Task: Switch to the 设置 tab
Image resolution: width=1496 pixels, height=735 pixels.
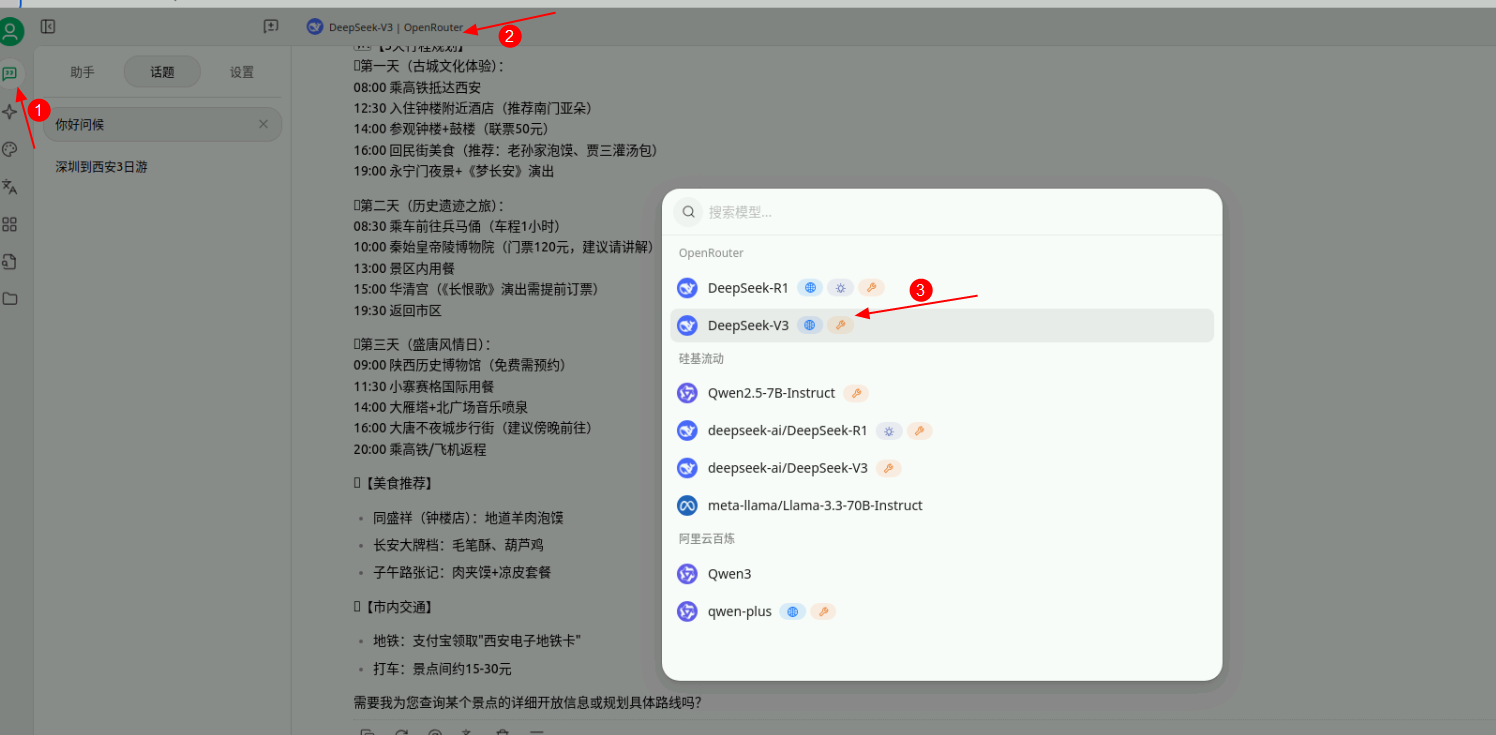Action: point(242,72)
